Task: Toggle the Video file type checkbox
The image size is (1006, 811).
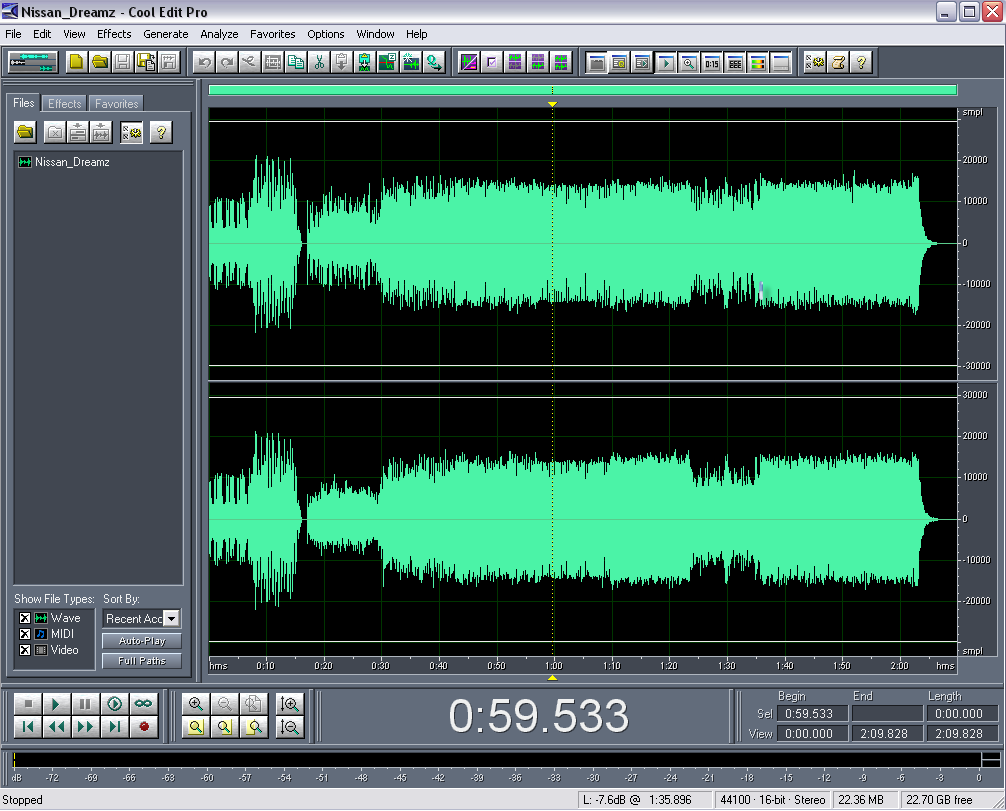Action: click(24, 650)
